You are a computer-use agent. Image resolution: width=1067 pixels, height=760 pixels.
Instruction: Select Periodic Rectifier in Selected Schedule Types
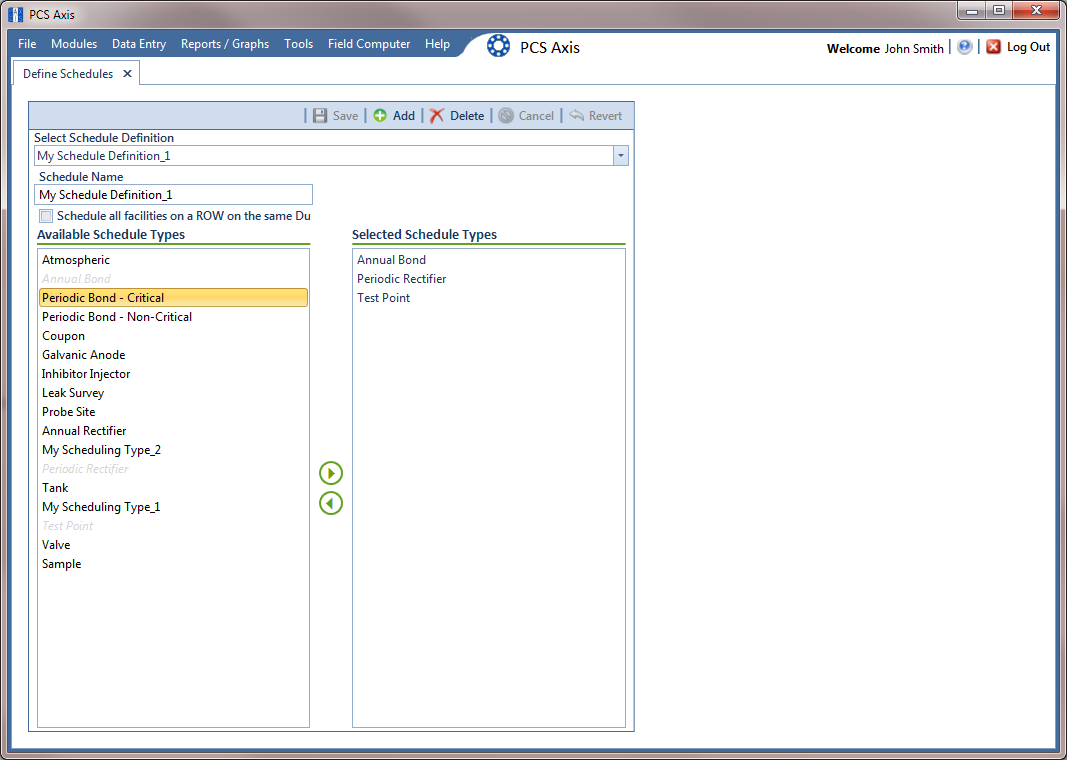[489, 279]
